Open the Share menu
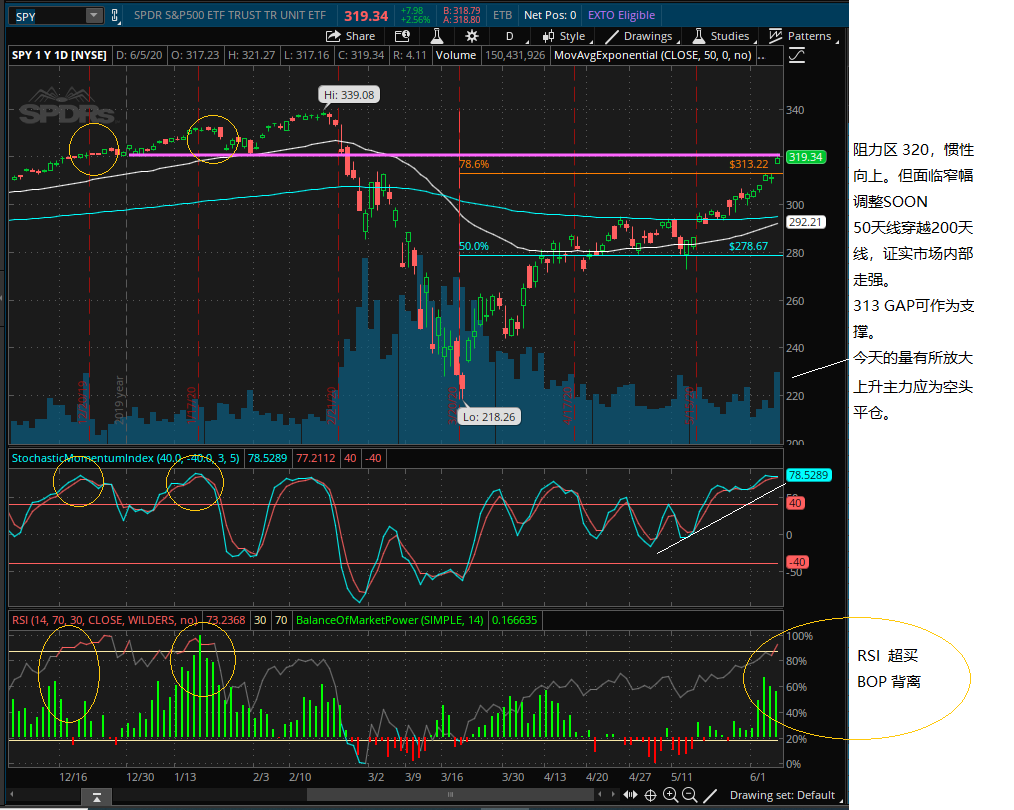 tap(351, 36)
